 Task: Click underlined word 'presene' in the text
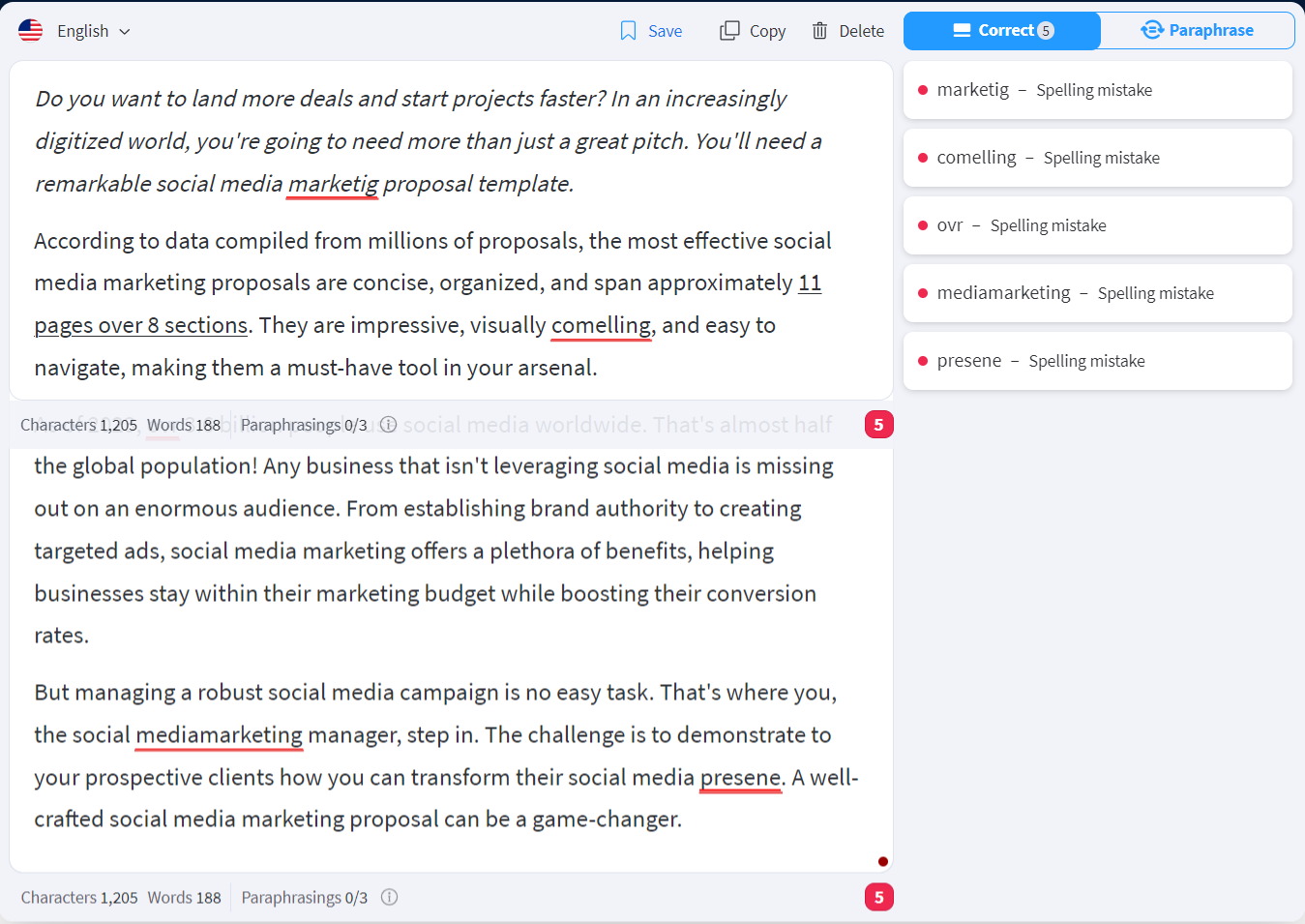[741, 778]
